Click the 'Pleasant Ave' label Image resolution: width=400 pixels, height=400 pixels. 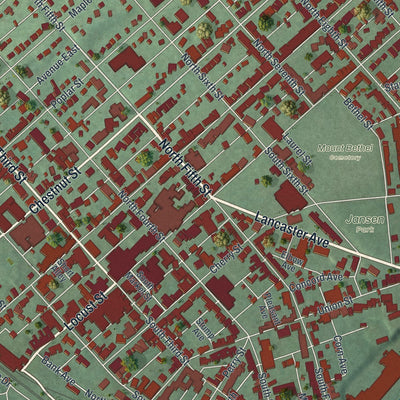(271, 309)
